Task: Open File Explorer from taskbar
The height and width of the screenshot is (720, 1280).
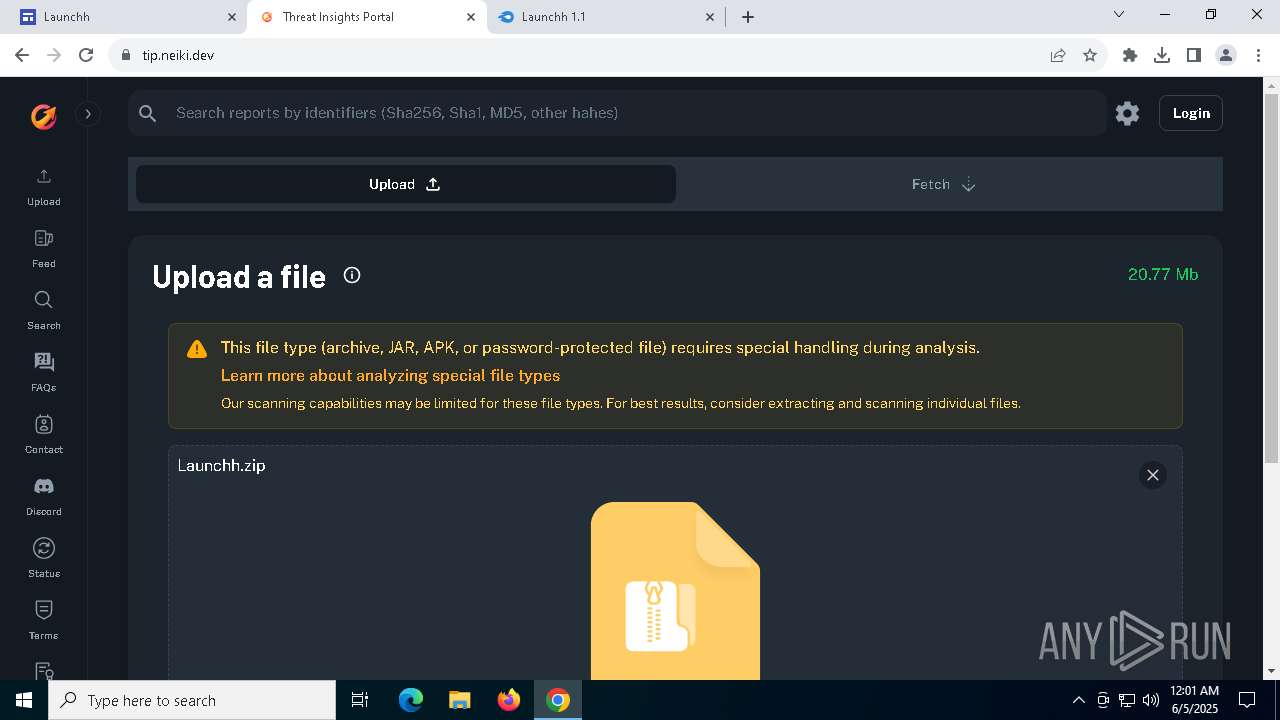Action: (460, 700)
